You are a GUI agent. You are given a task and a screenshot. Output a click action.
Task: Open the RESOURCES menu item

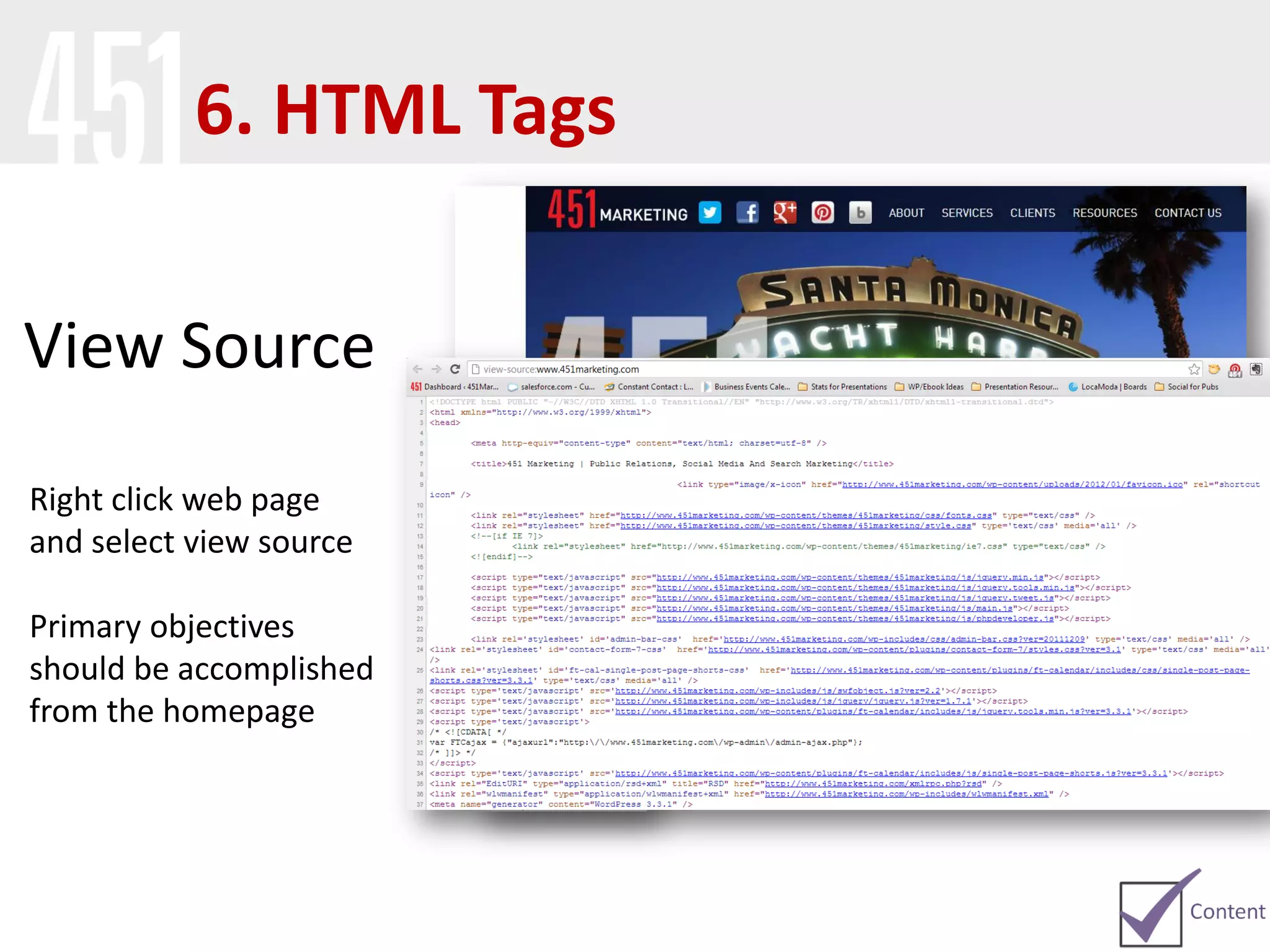[1104, 213]
